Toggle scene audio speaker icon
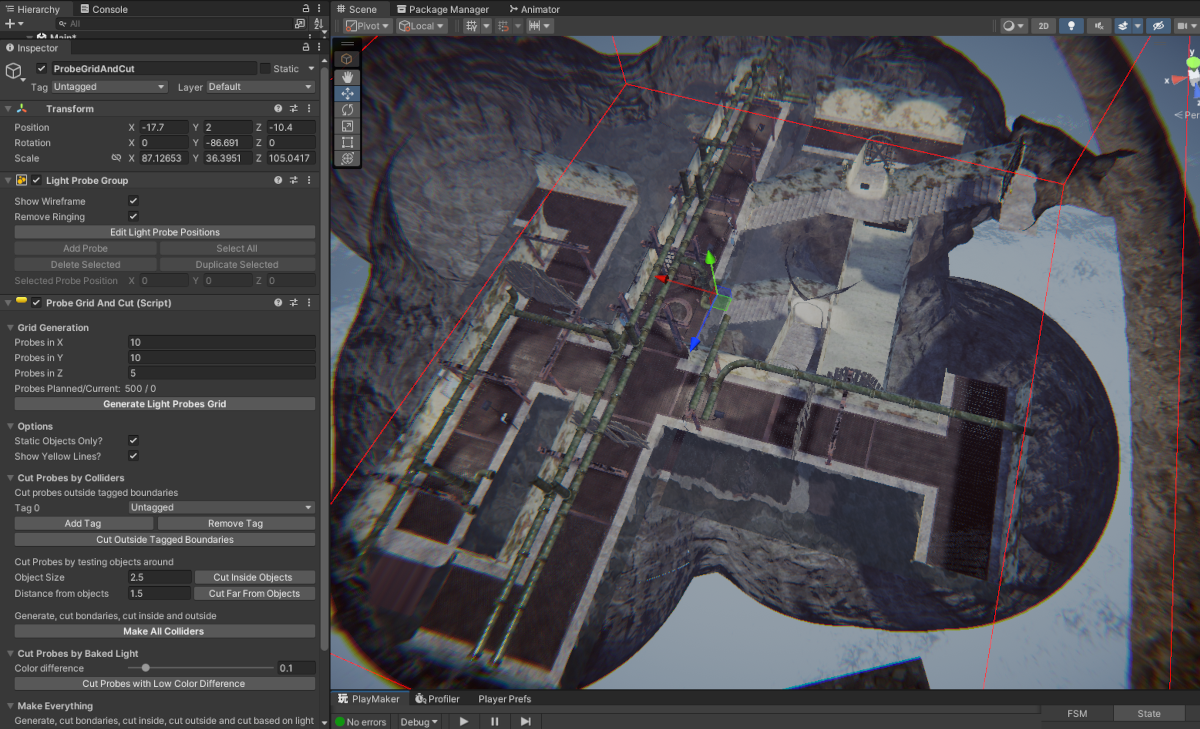The width and height of the screenshot is (1200, 729). point(1100,26)
